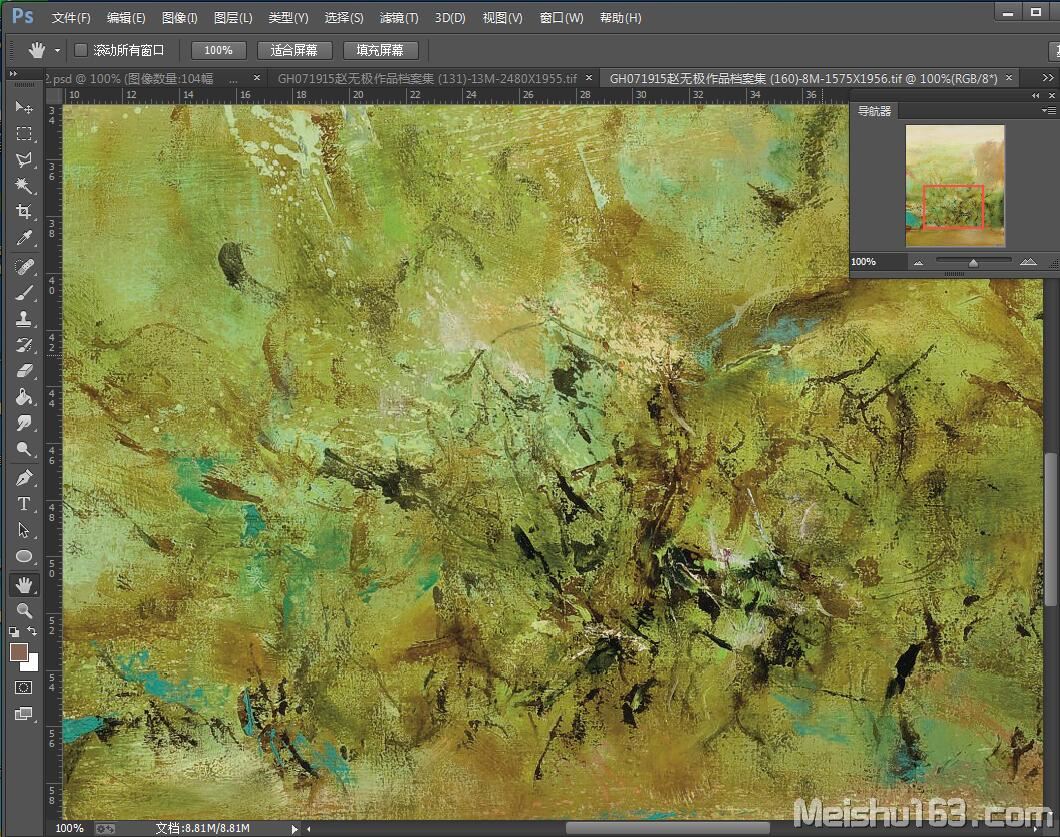Image resolution: width=1060 pixels, height=837 pixels.
Task: Open the 图像(I) menu
Action: [180, 18]
